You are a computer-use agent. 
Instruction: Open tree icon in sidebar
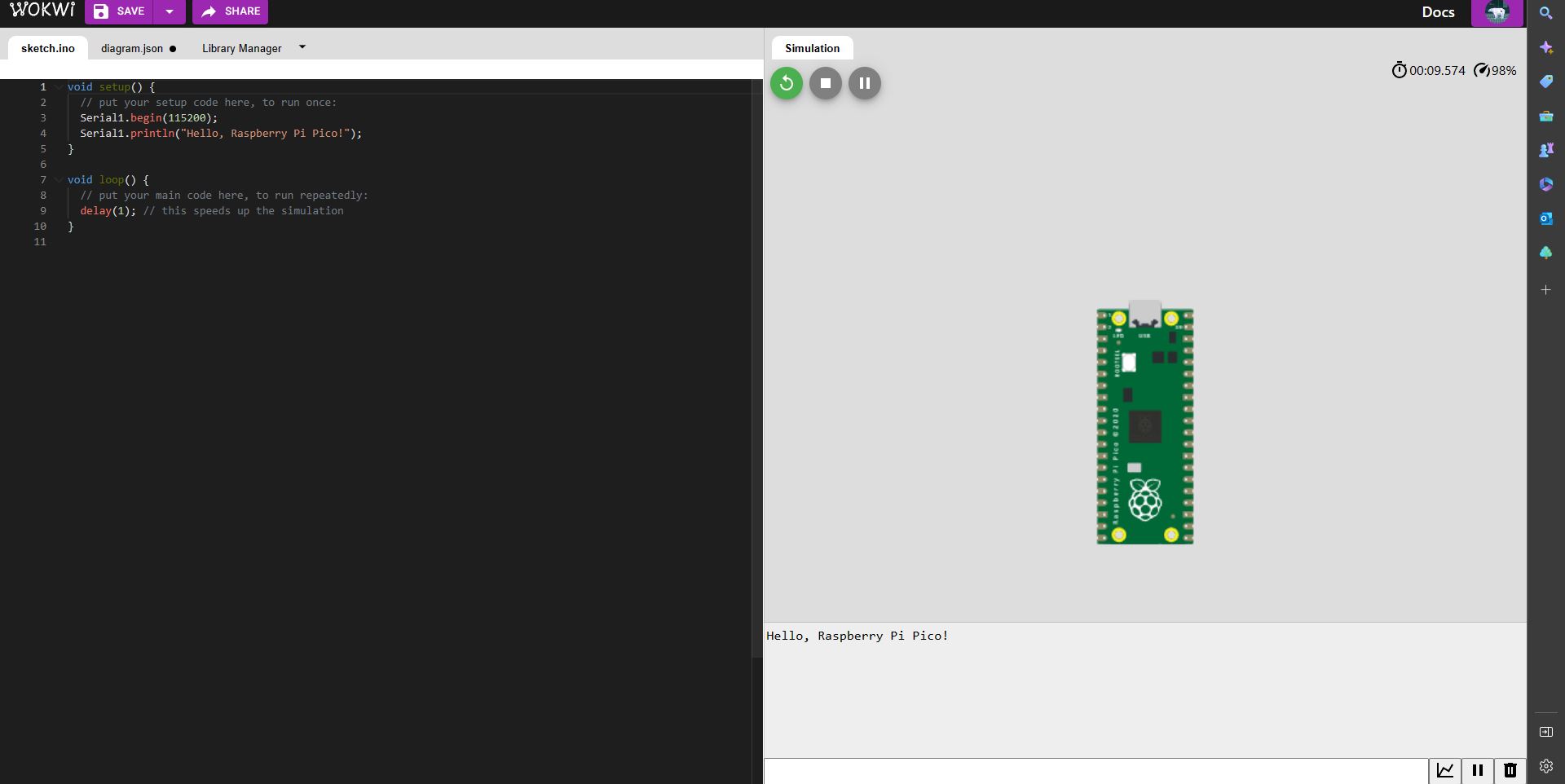(1545, 253)
